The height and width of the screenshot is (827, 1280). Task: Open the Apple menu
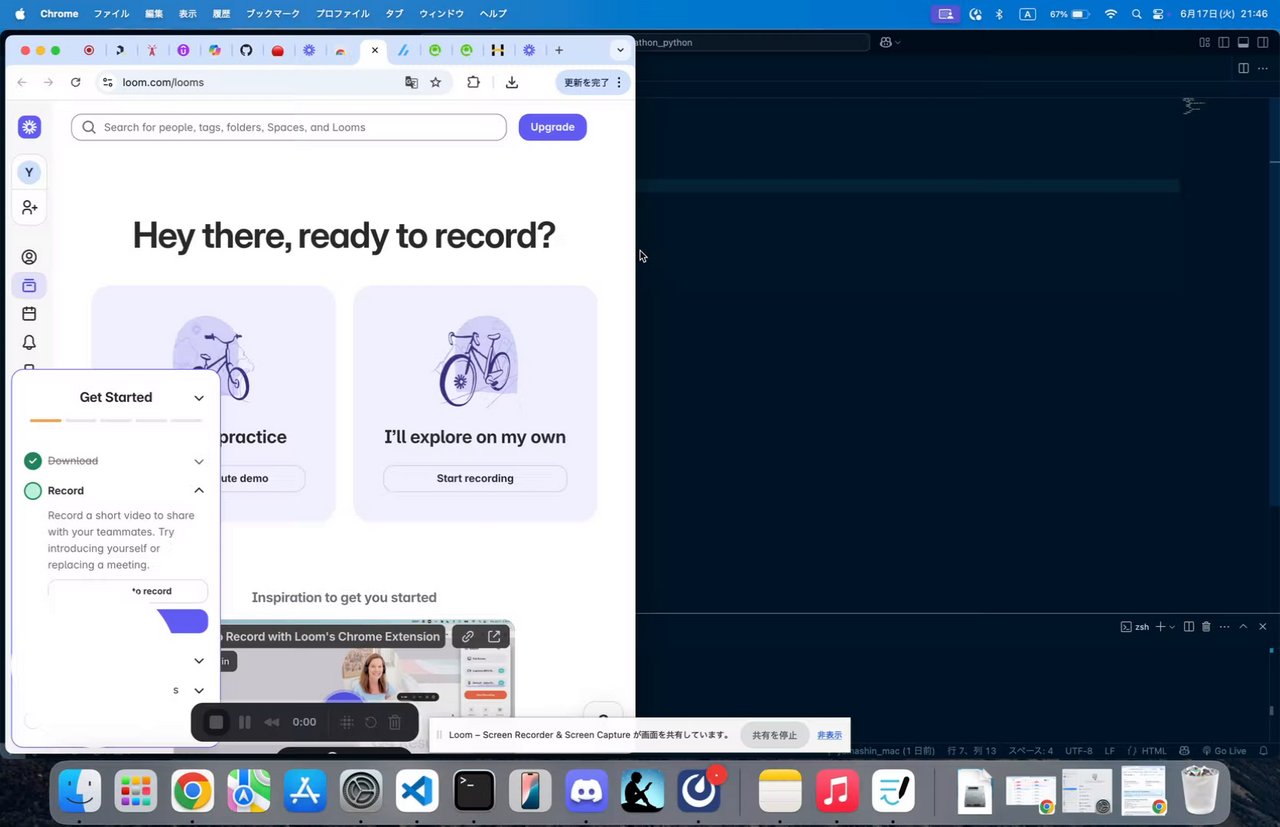coord(19,14)
